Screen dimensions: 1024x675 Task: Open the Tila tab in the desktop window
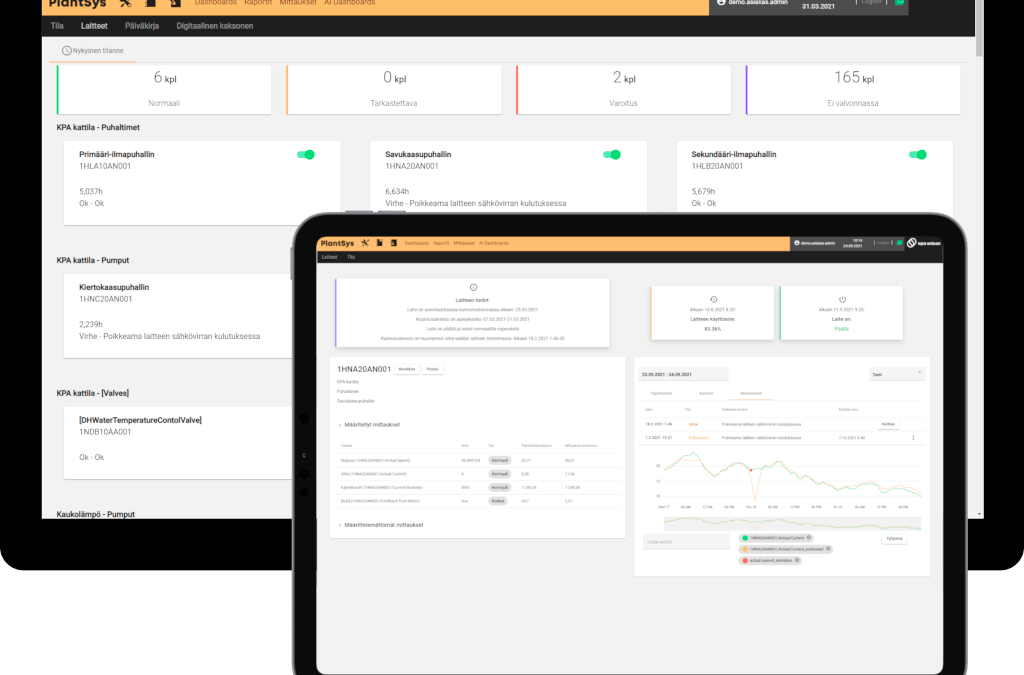click(x=57, y=26)
